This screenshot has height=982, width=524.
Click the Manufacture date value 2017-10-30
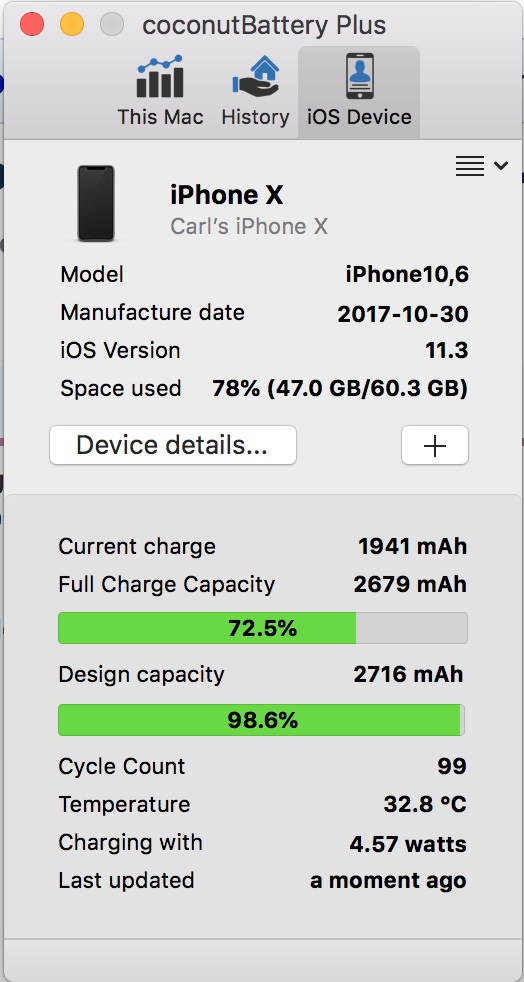pyautogui.click(x=403, y=314)
